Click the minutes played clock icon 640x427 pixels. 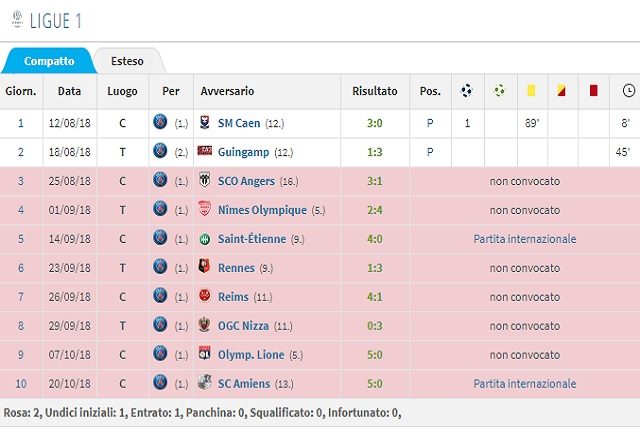coord(629,90)
